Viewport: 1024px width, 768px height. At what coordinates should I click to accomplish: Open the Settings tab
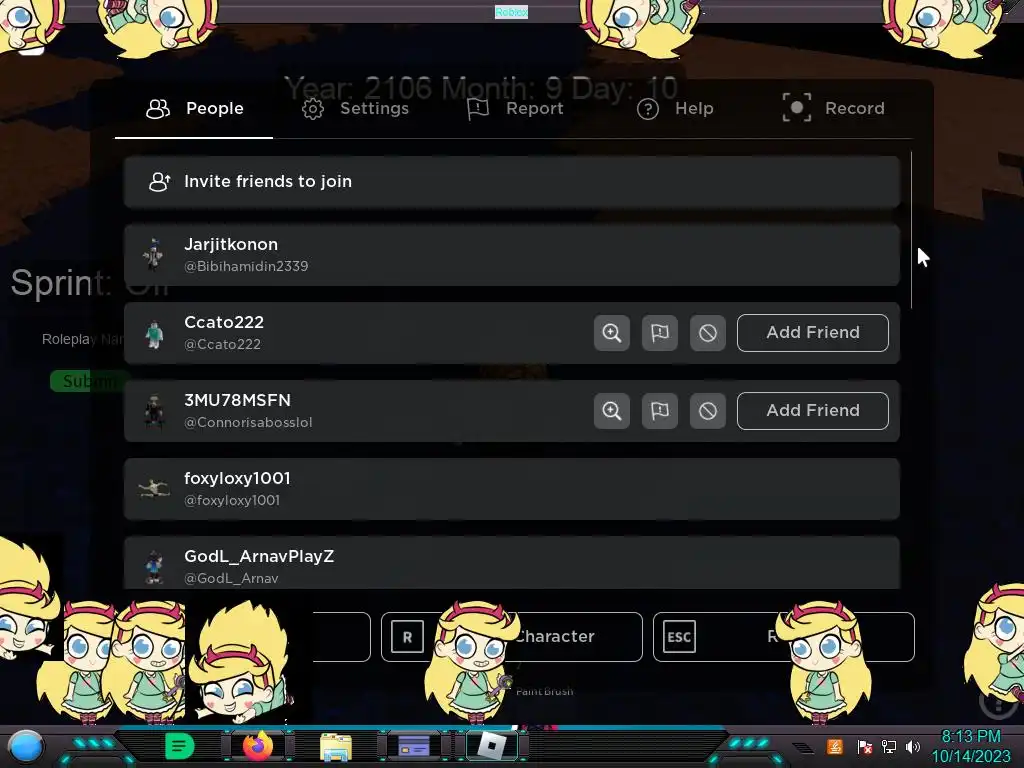(x=356, y=108)
